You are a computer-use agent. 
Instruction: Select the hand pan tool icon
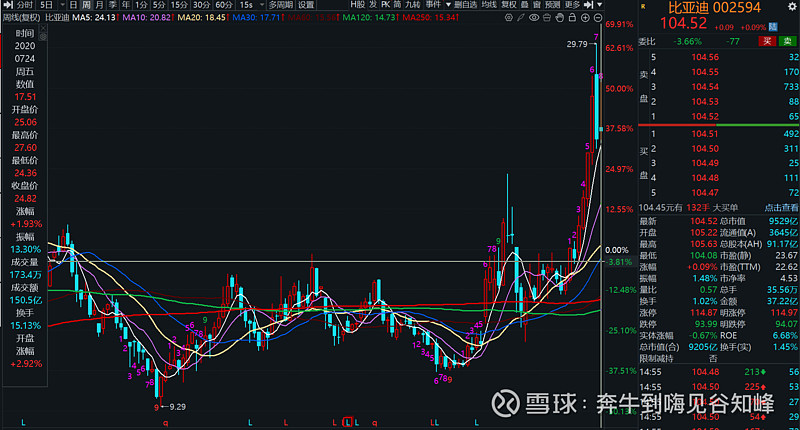pos(560,17)
